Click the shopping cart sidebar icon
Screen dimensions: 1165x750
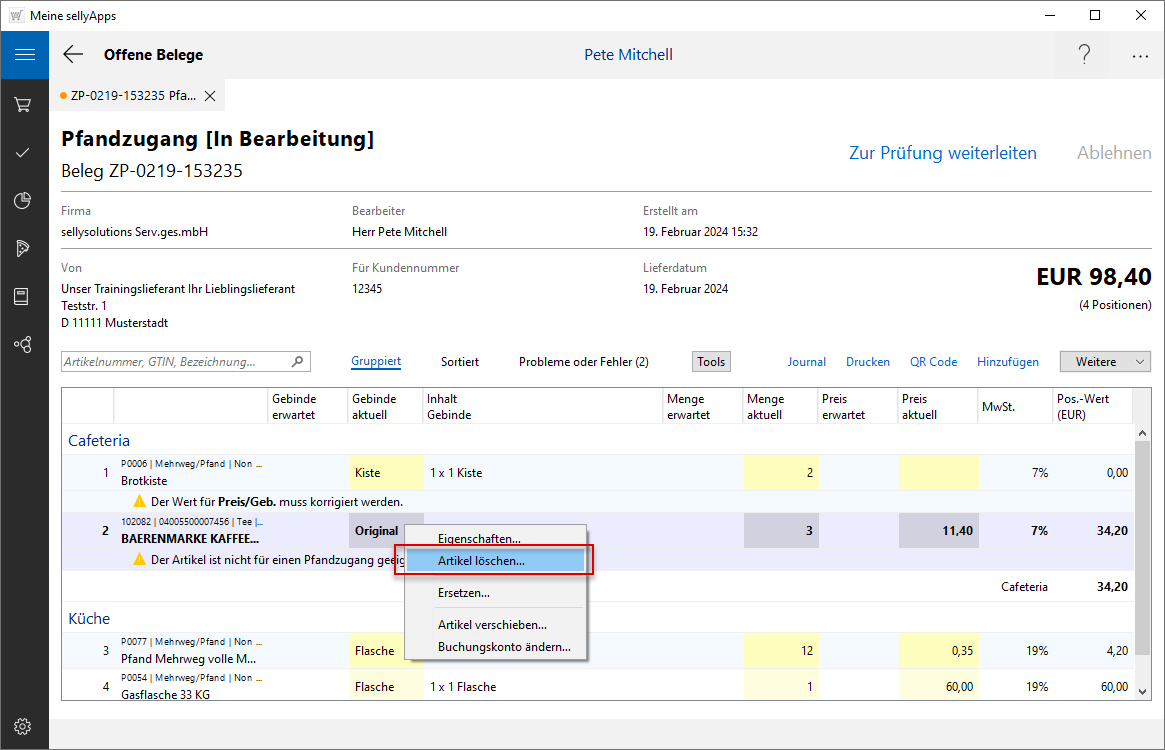[24, 104]
